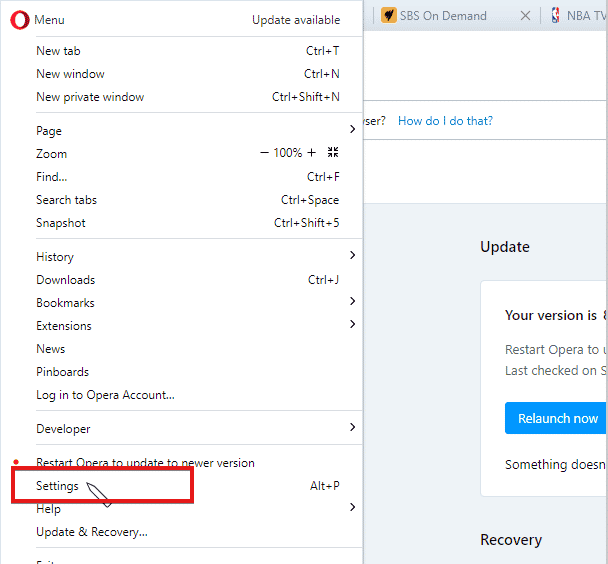Click the fullscreen zoom icon

tap(333, 152)
